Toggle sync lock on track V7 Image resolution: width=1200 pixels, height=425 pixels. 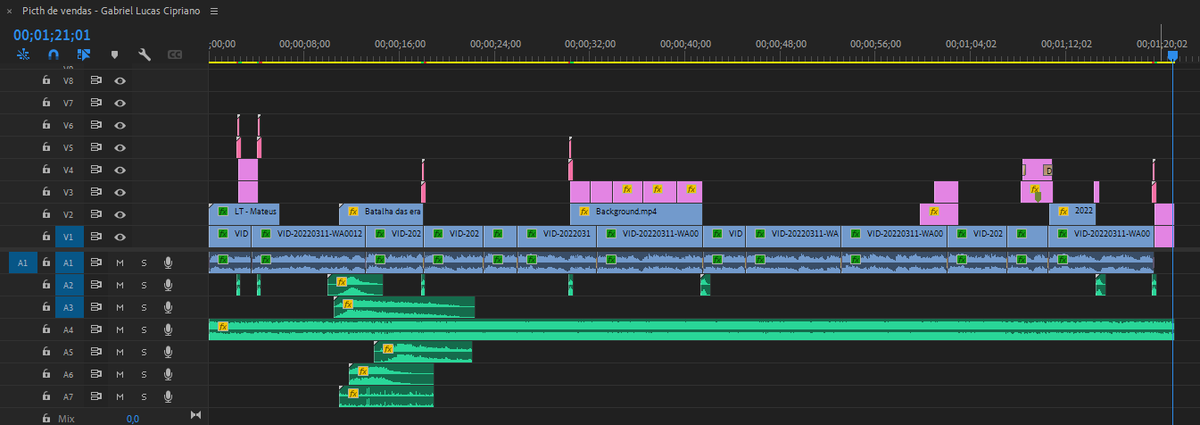97,102
